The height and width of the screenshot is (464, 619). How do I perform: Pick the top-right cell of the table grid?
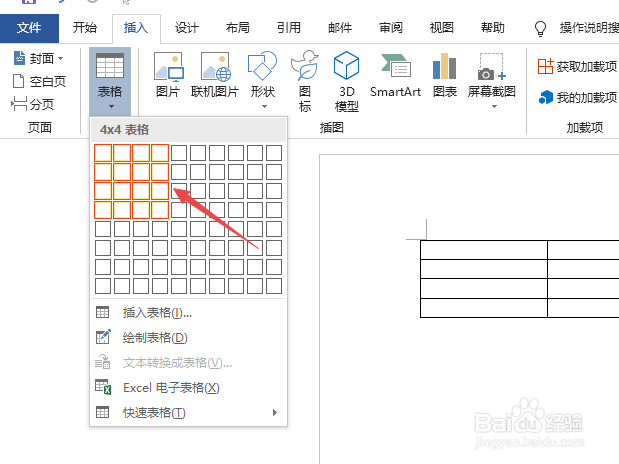tap(274, 153)
